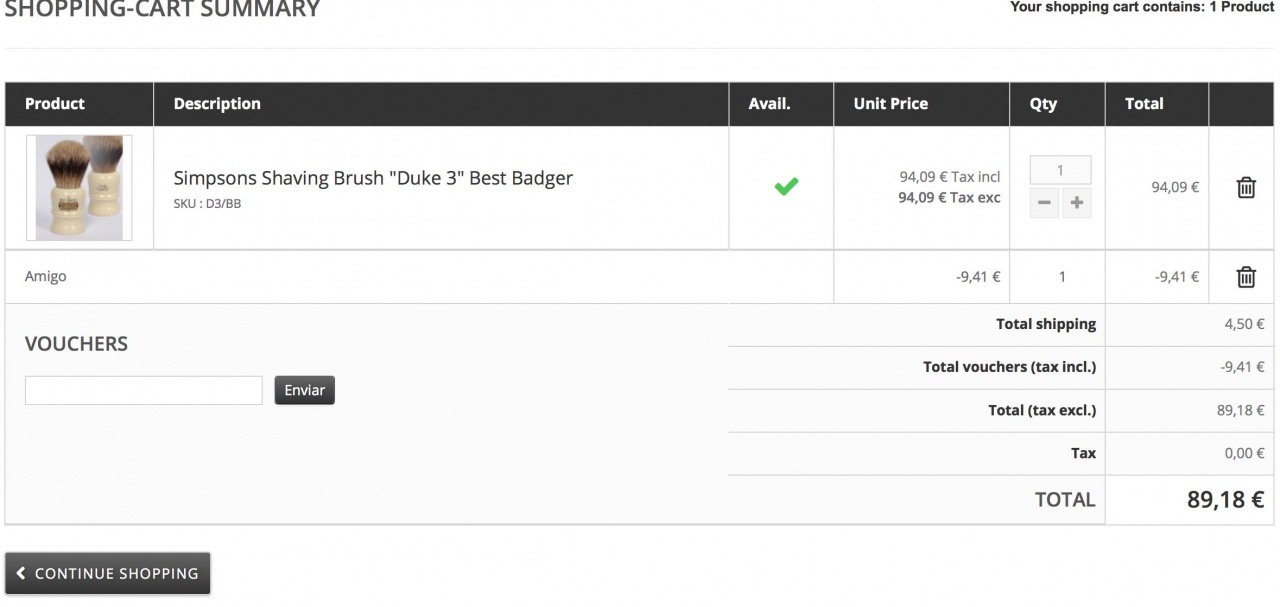Click the Amigo voucher name

(x=46, y=277)
